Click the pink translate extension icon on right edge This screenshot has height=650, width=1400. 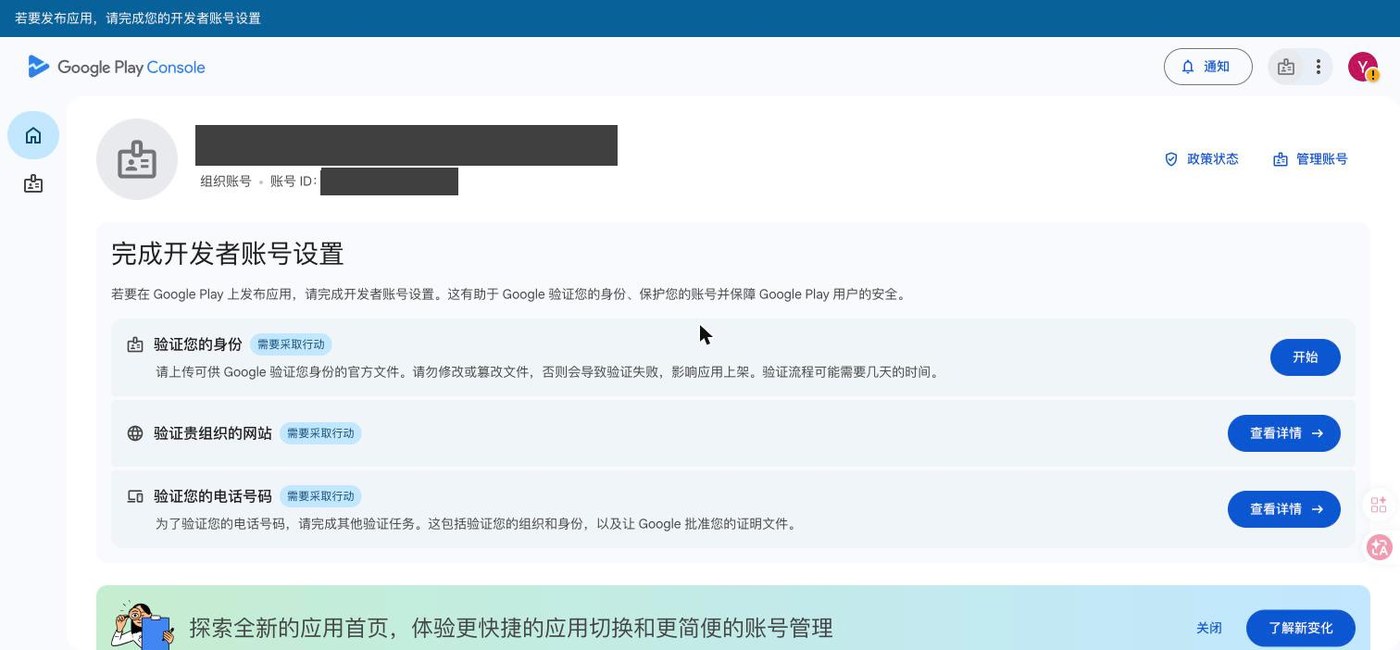pos(1380,546)
